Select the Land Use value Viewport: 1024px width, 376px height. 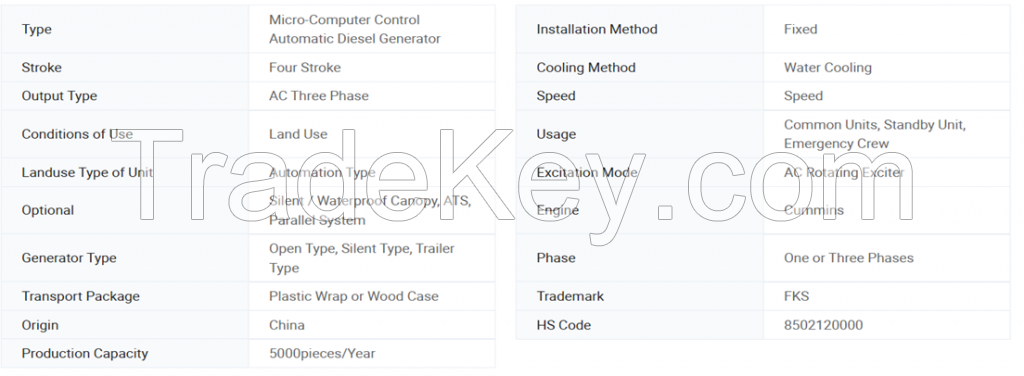298,134
